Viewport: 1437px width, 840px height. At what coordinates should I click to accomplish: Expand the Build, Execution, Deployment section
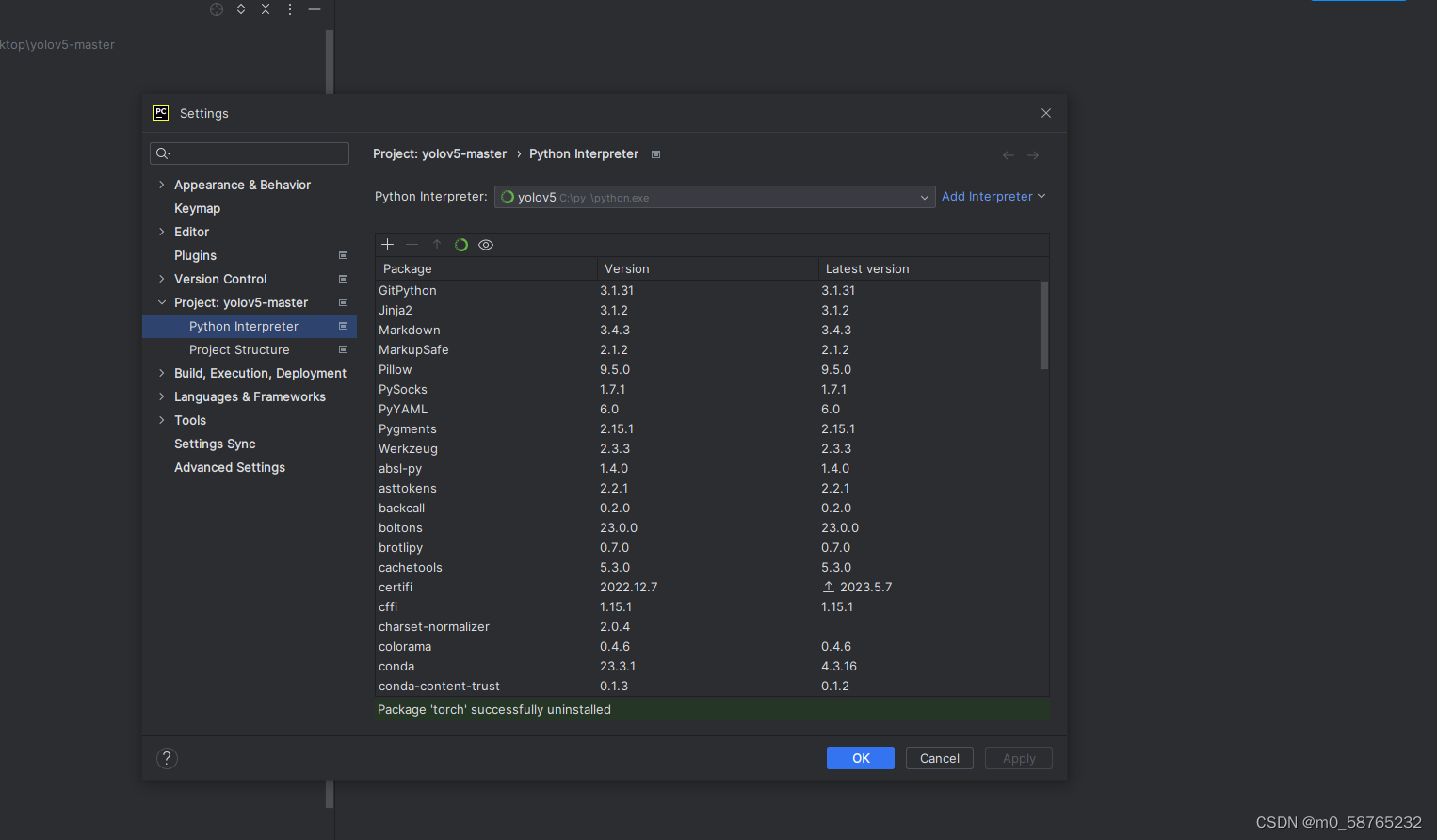click(161, 372)
